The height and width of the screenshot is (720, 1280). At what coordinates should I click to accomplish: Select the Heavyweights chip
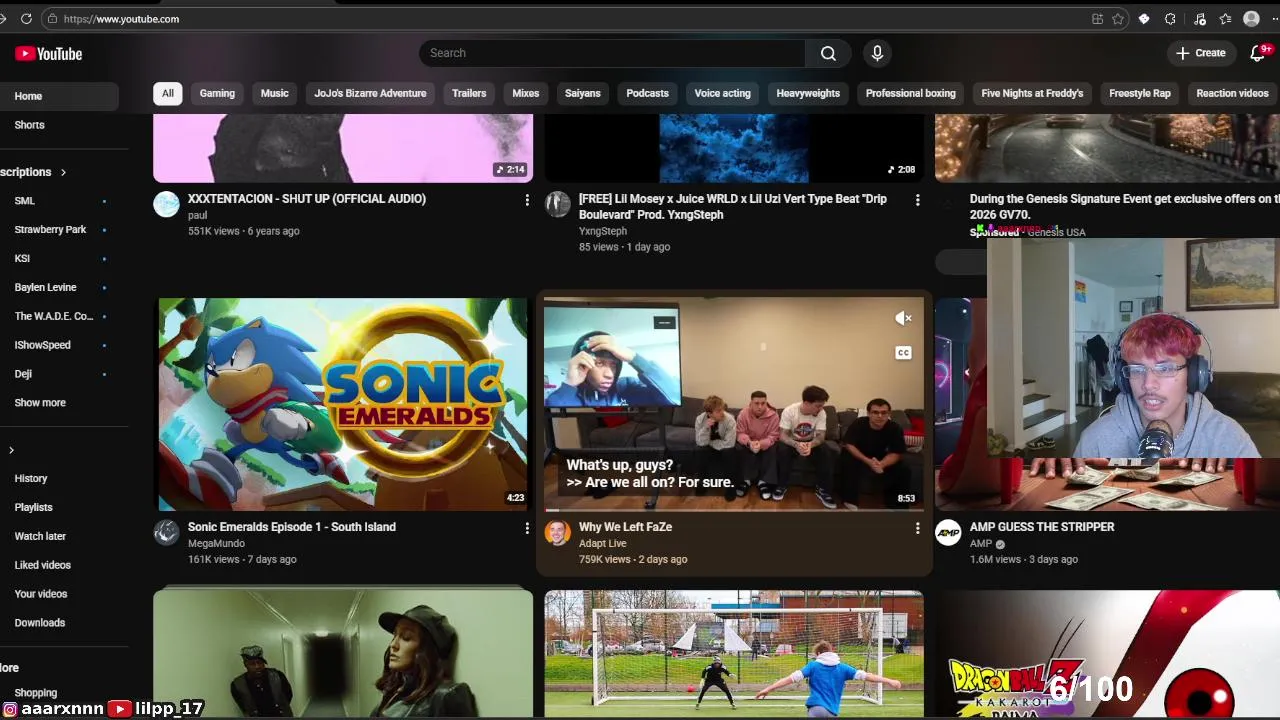coord(808,93)
